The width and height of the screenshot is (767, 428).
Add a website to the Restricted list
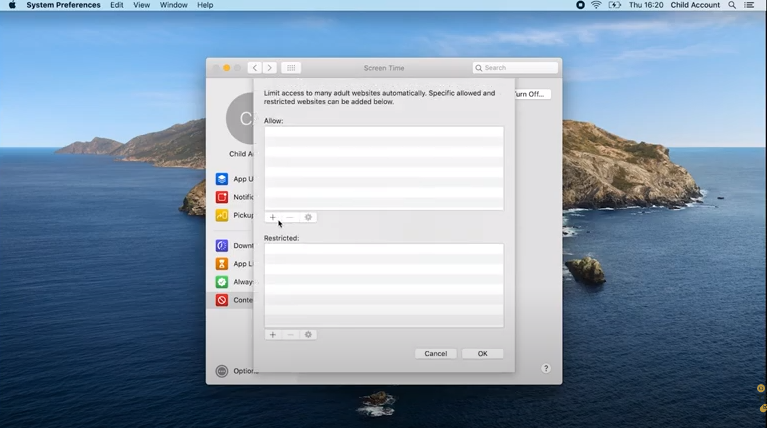point(272,335)
